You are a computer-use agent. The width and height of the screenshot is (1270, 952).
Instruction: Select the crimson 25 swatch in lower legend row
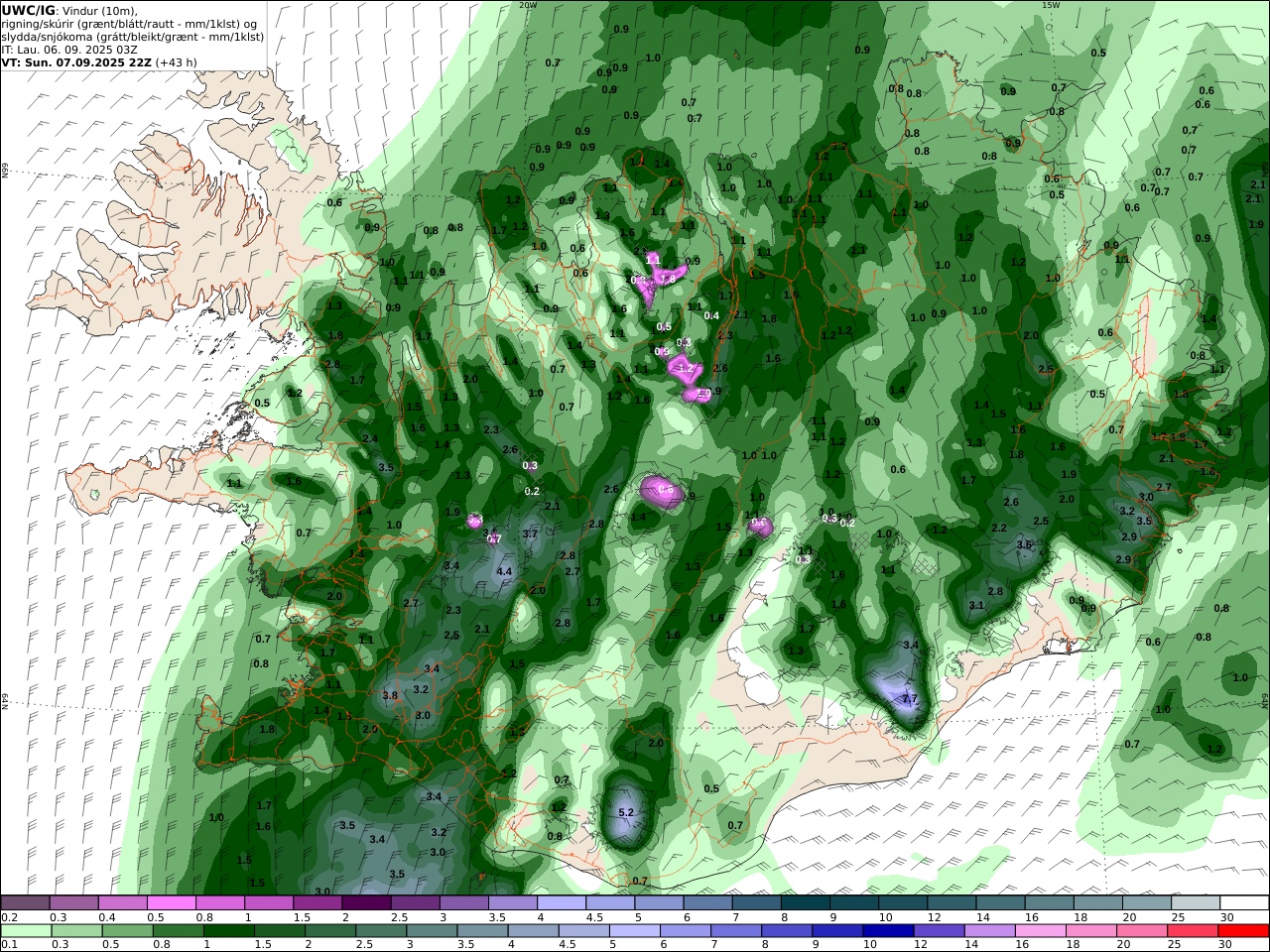click(1192, 931)
